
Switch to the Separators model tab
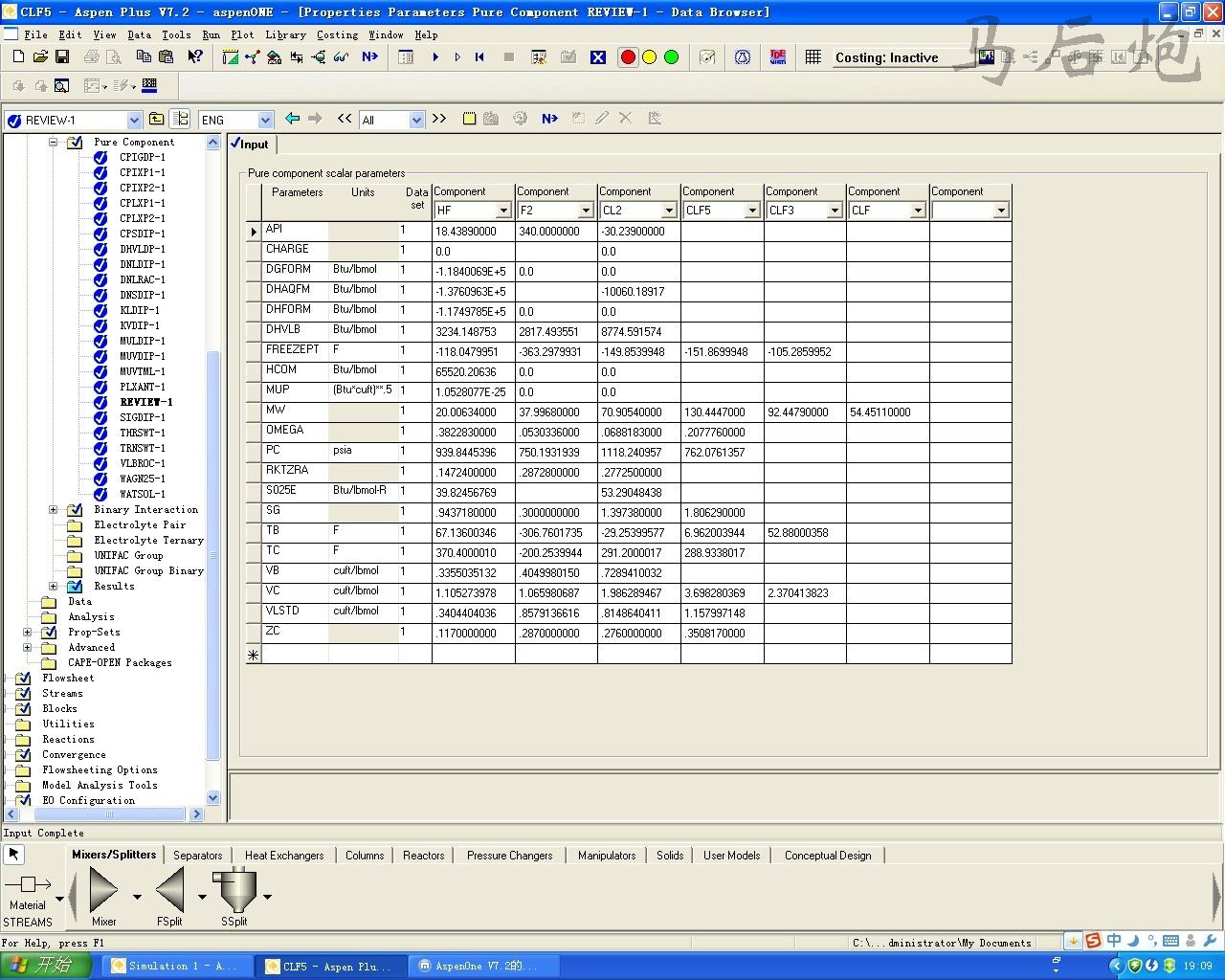[x=198, y=856]
